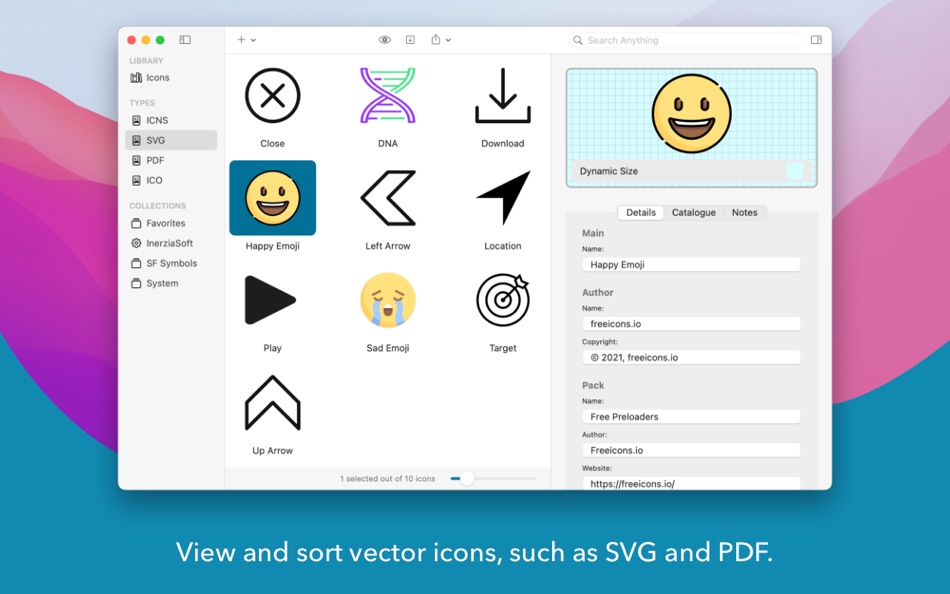Click the 'Up Arrow' caption text
Screen dimensions: 950x594
tap(273, 450)
